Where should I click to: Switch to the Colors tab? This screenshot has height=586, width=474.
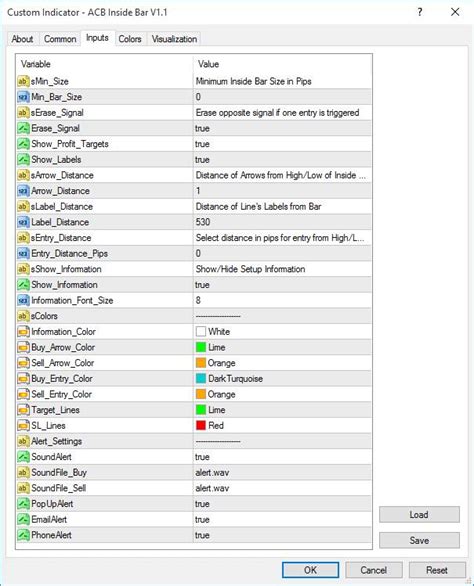point(130,39)
